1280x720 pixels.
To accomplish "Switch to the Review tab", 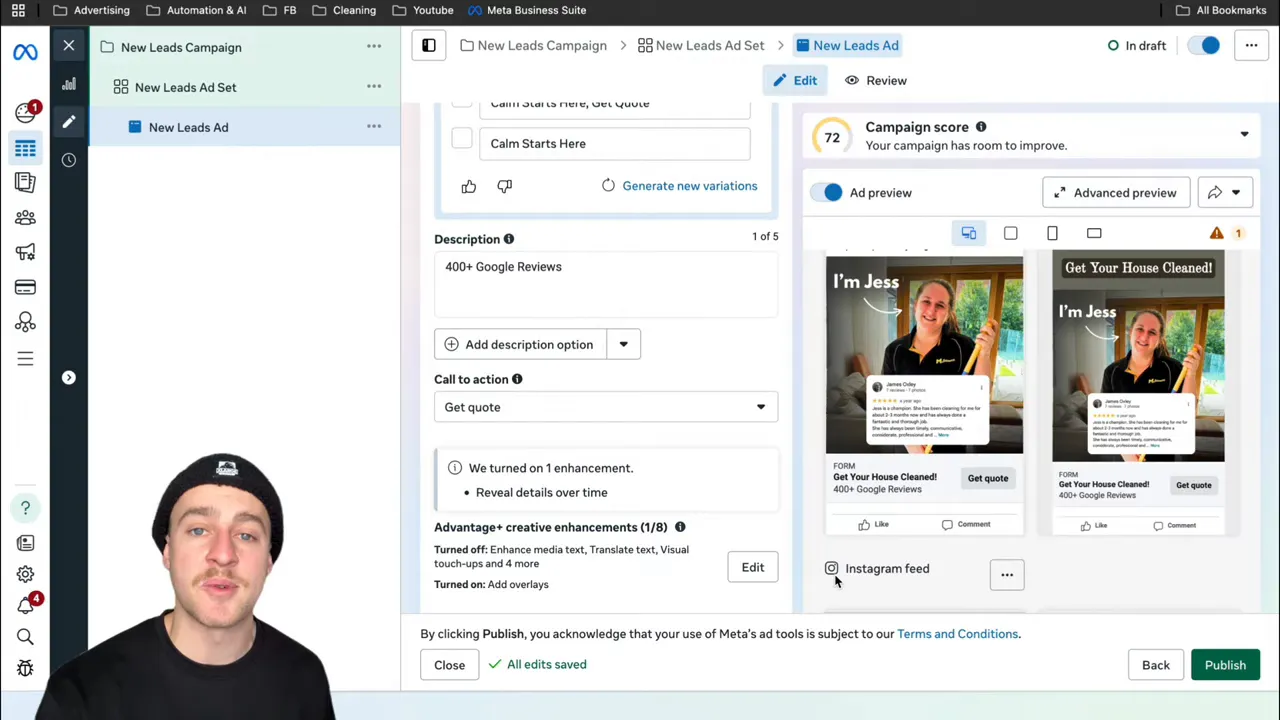I will coord(876,80).
